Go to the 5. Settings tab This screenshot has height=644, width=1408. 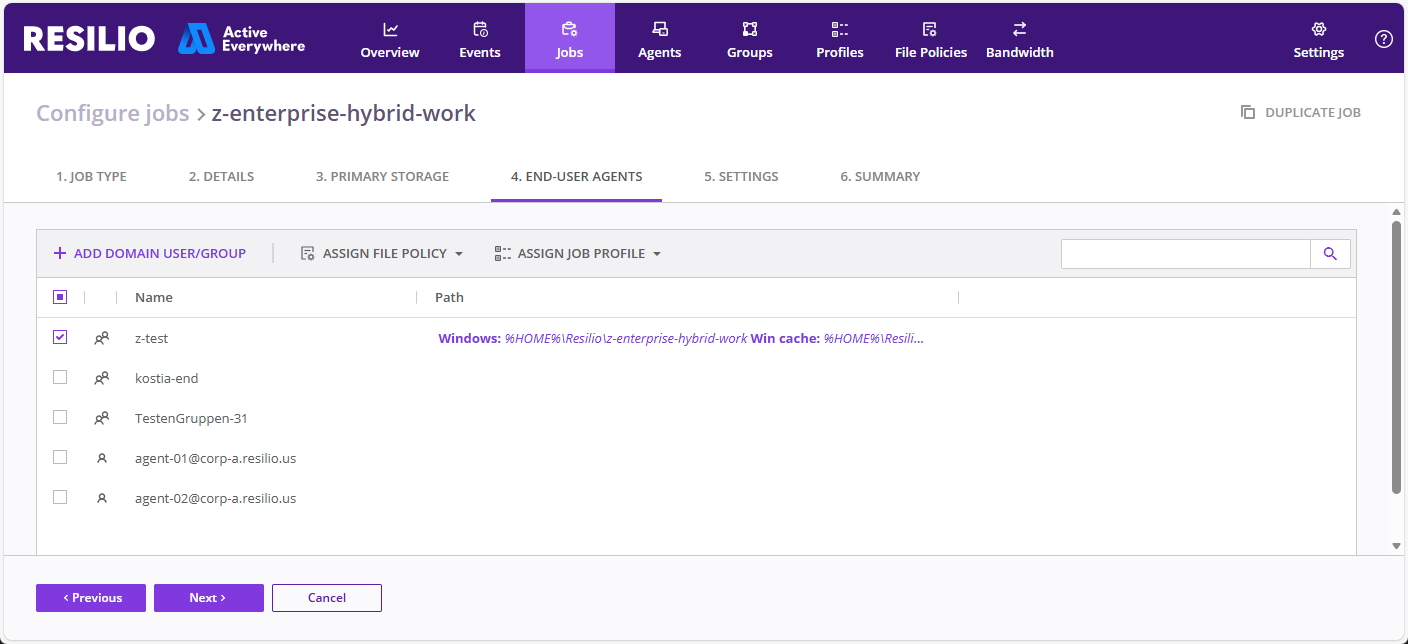pos(741,176)
